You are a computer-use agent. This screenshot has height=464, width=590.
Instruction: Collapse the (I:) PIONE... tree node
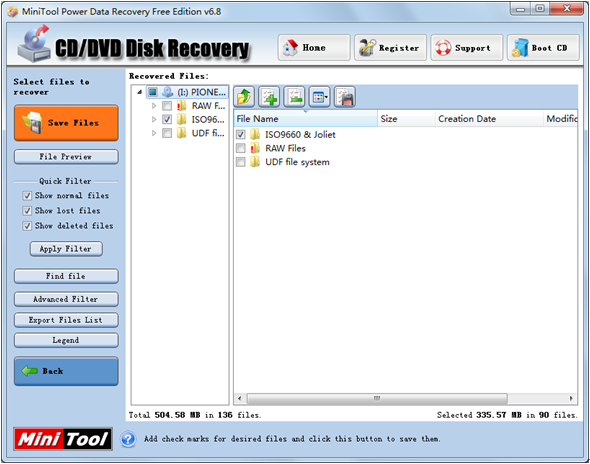(x=140, y=92)
